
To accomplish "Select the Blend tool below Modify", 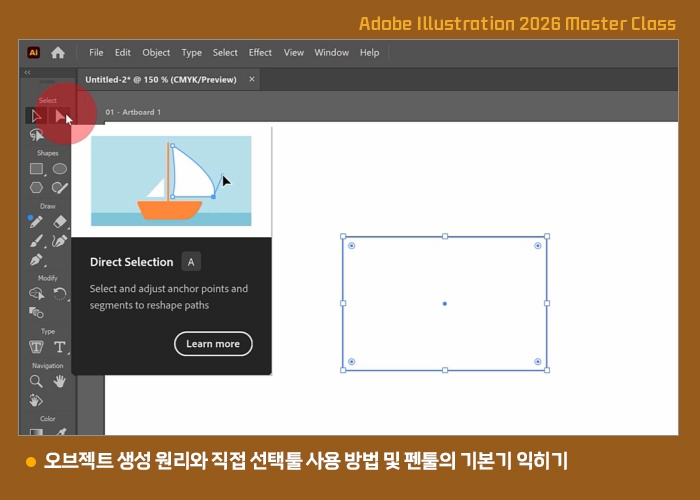I will coord(37,312).
